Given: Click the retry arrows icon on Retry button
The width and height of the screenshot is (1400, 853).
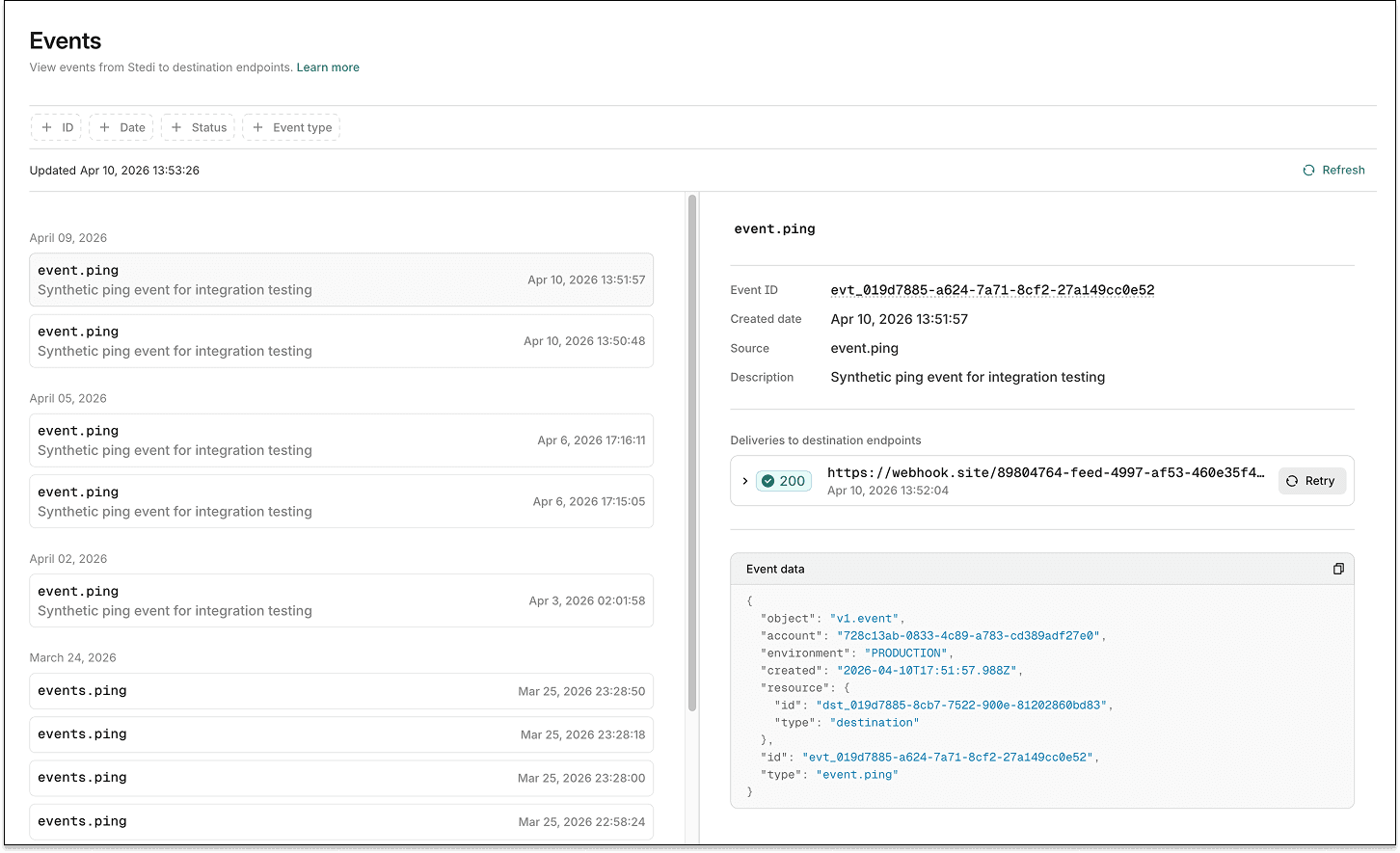Looking at the screenshot, I should point(1293,480).
